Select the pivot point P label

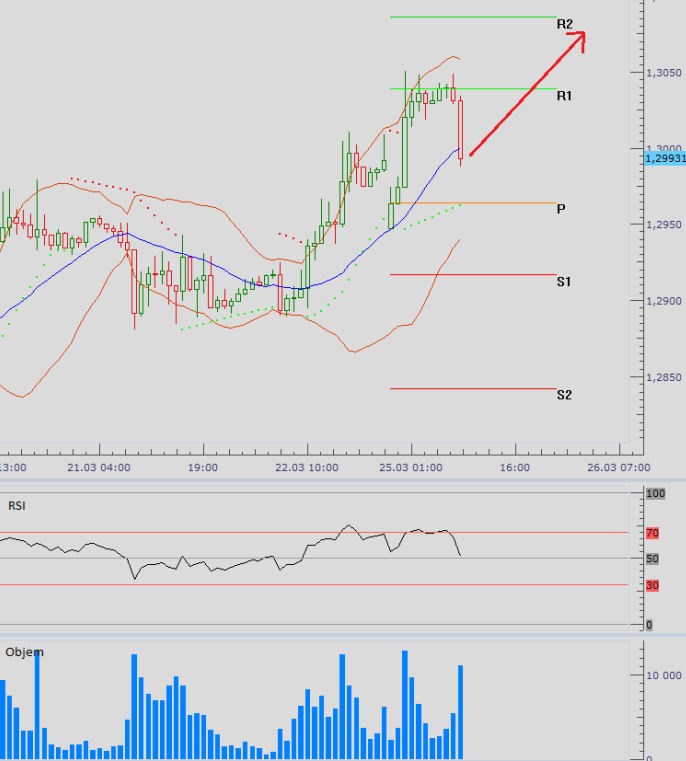561,209
